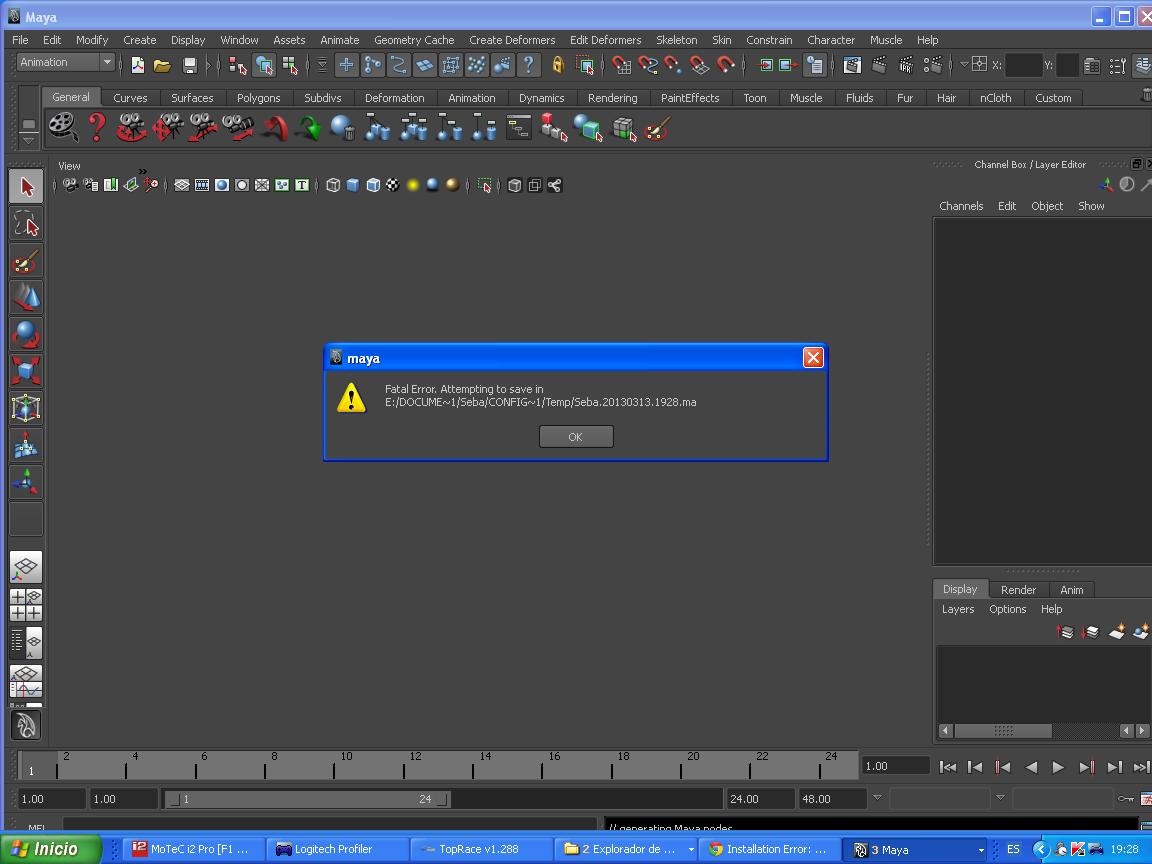Open Logitech Profiler from the taskbar
The image size is (1152, 864).
tap(336, 849)
